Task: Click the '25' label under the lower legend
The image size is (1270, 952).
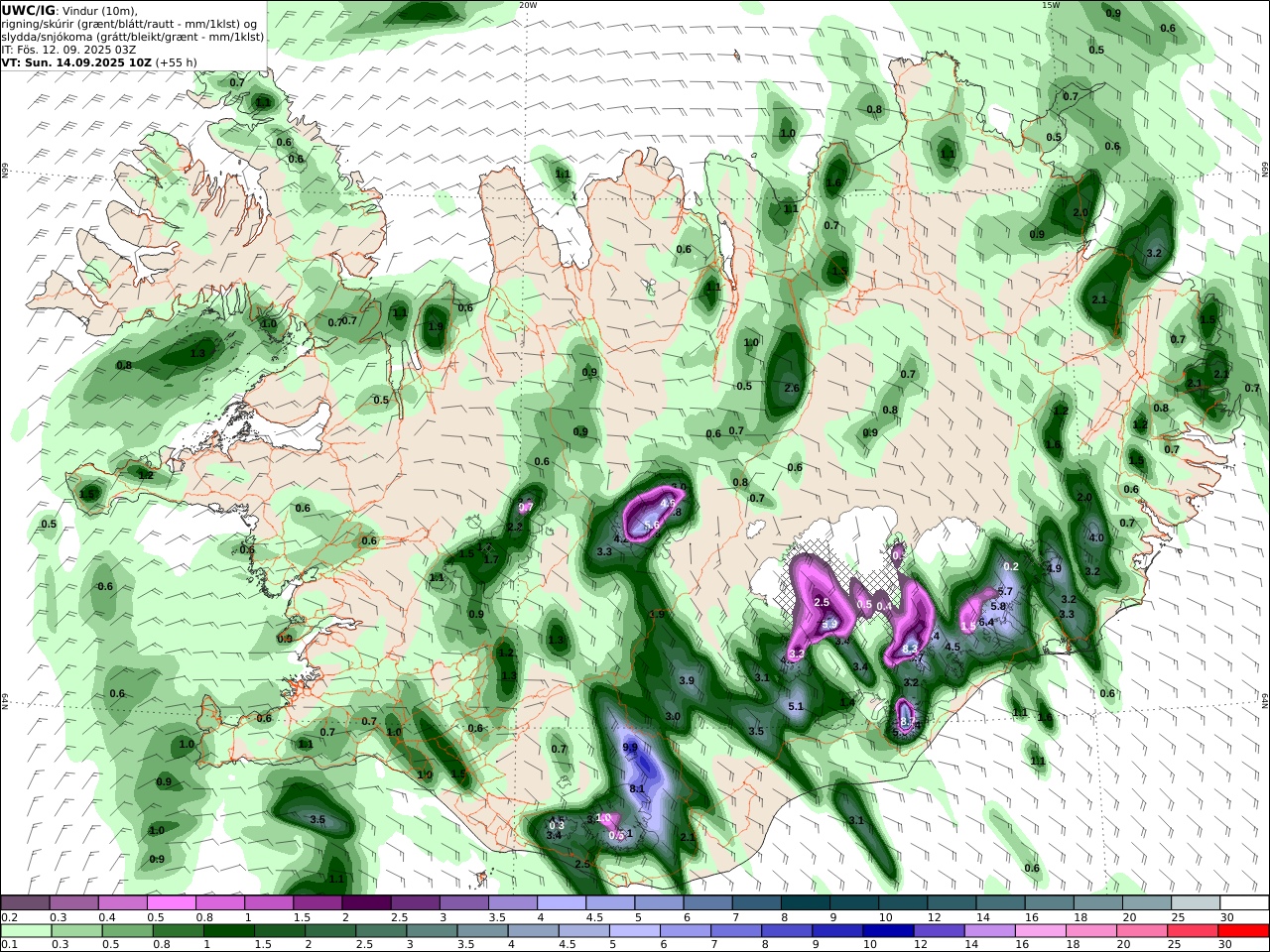Action: [1176, 945]
